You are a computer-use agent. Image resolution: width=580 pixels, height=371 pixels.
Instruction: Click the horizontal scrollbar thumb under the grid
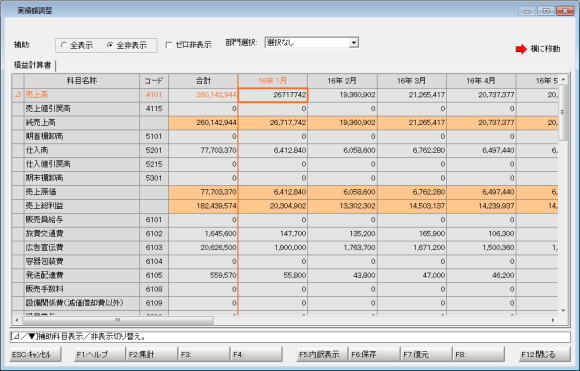click(118, 320)
